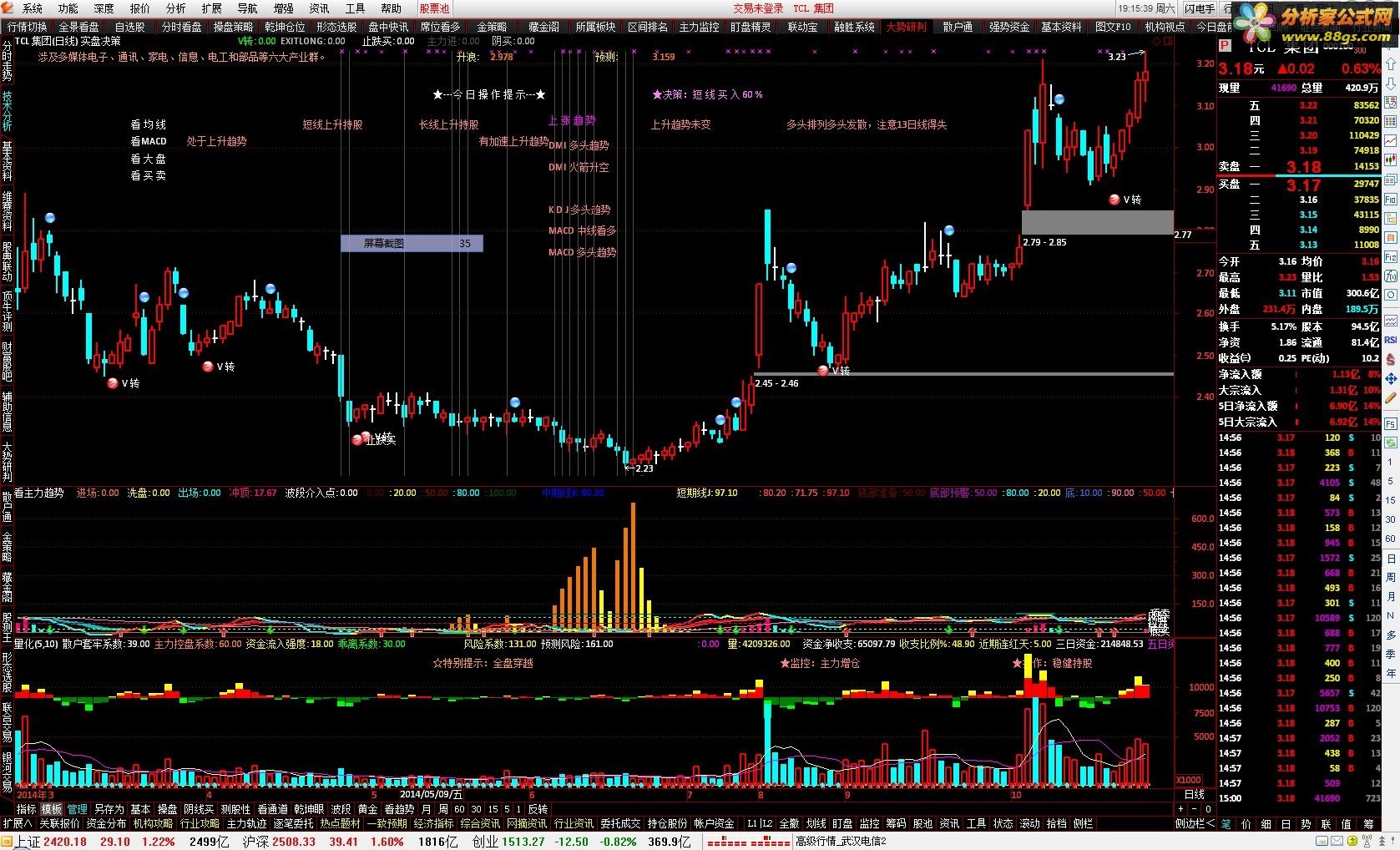
Task: Toggle the 反转 reverse button
Action: click(538, 809)
